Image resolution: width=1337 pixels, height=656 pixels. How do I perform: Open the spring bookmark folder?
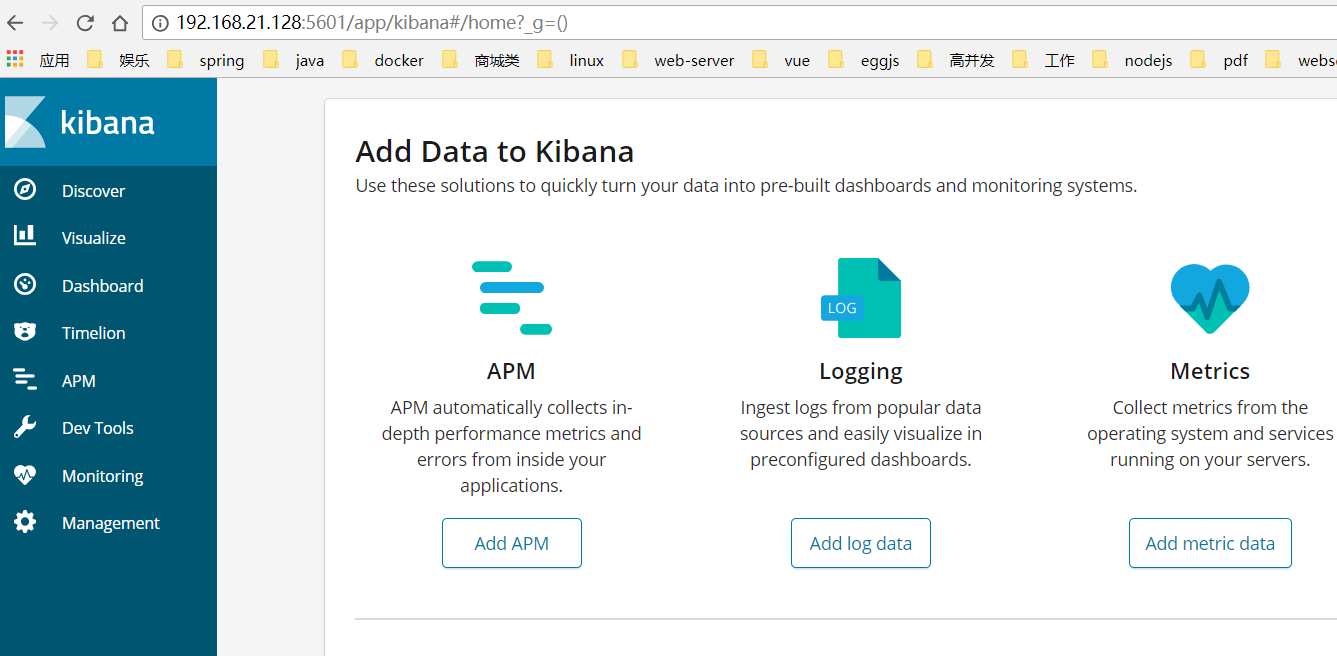click(x=207, y=60)
